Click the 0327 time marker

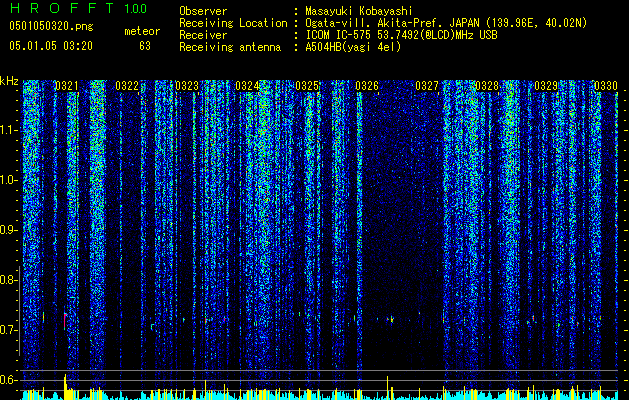point(427,86)
